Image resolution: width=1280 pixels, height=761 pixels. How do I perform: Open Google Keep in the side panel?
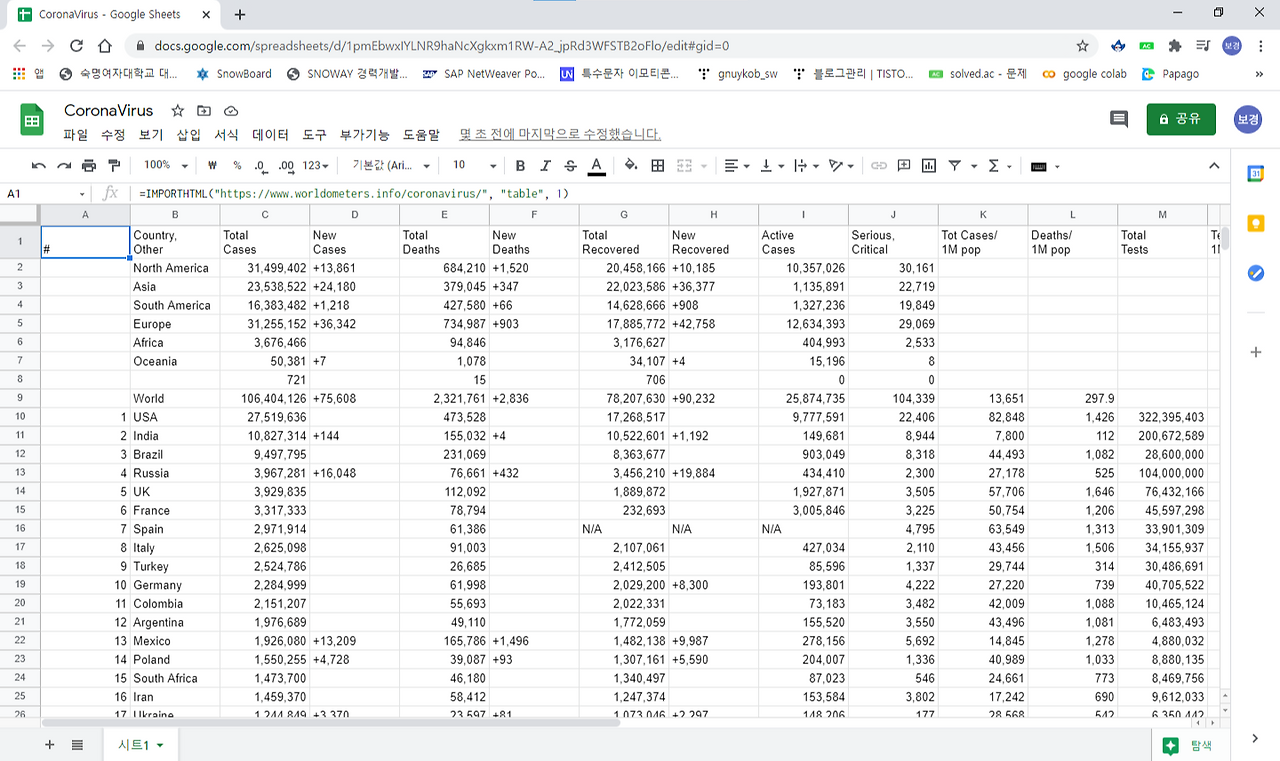[x=1256, y=223]
